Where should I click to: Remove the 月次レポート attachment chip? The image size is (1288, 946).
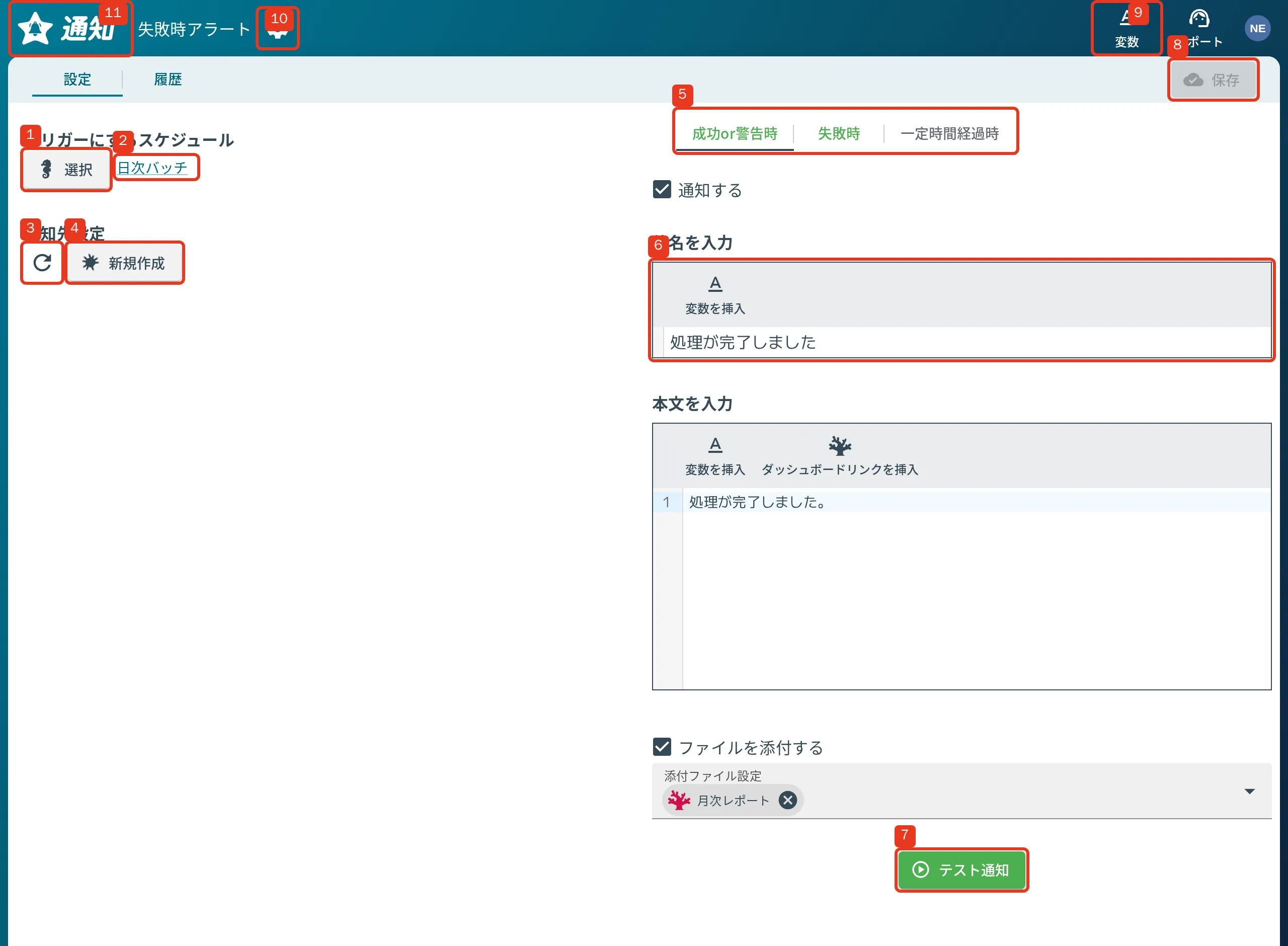point(788,800)
